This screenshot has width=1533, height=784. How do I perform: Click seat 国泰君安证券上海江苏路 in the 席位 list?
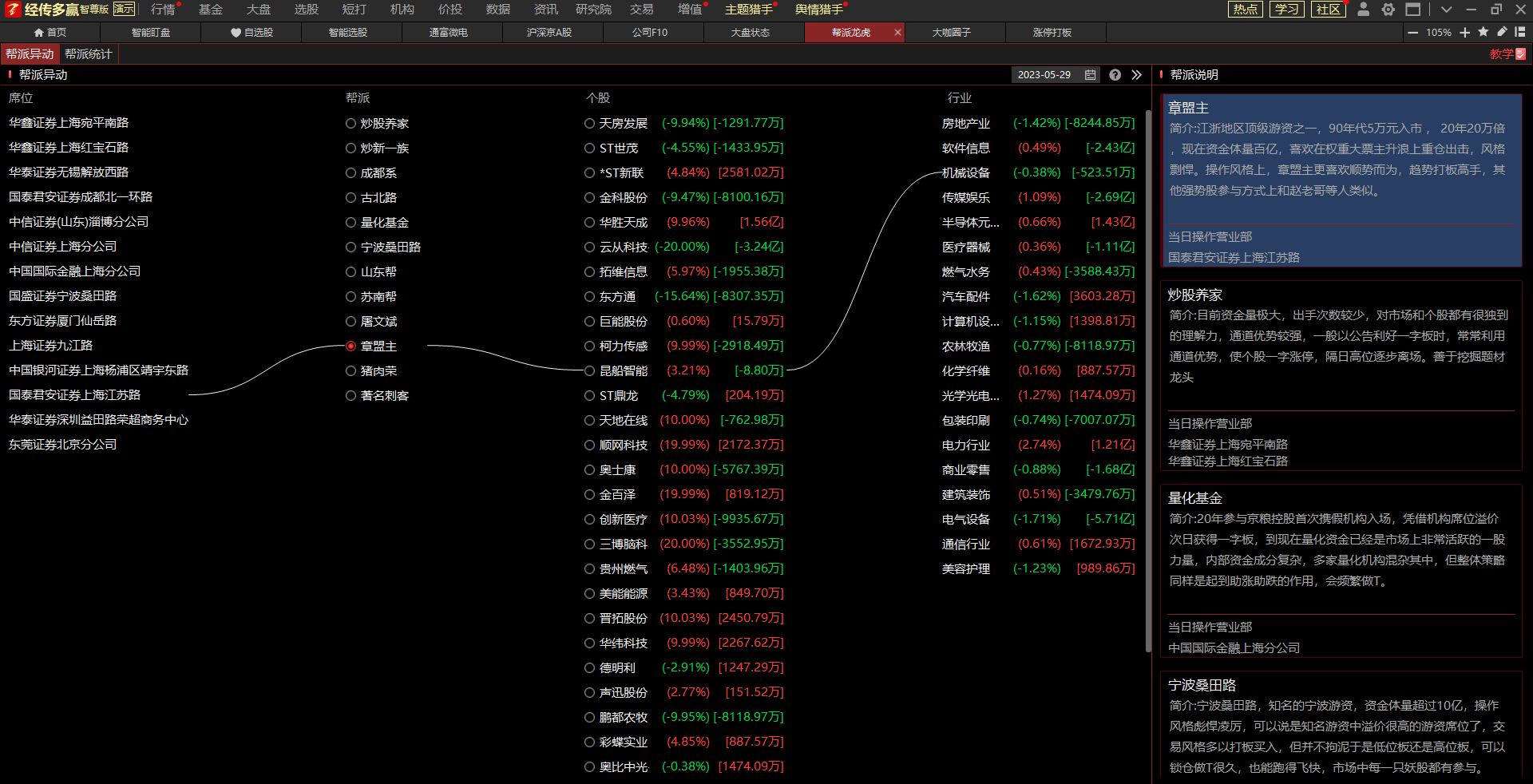pos(75,395)
